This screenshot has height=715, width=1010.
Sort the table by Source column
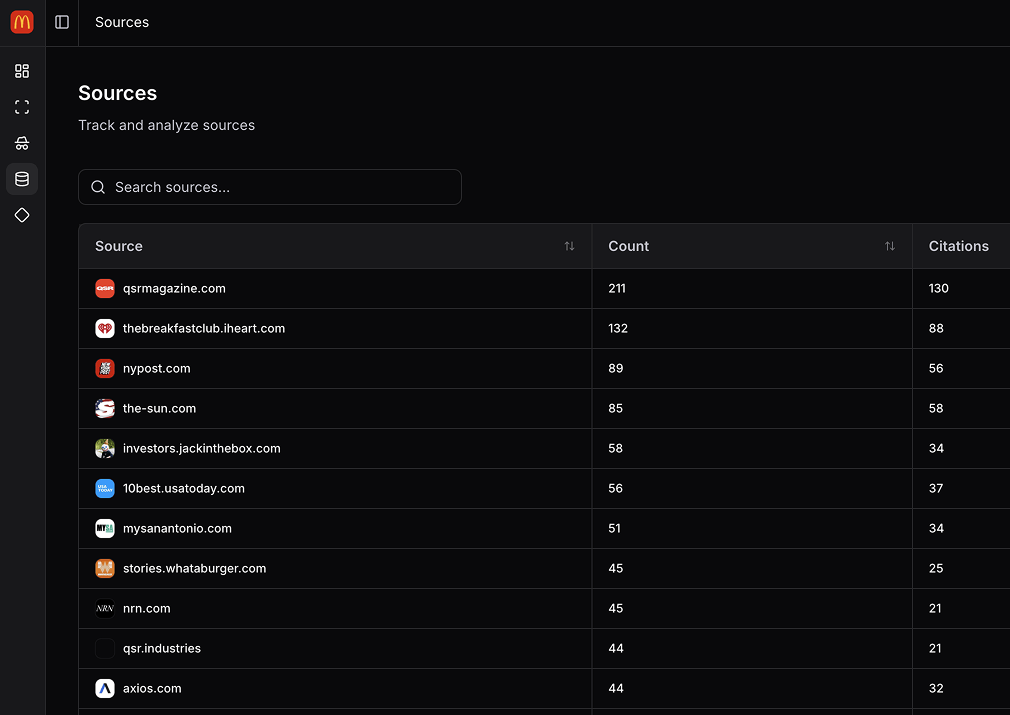118,246
